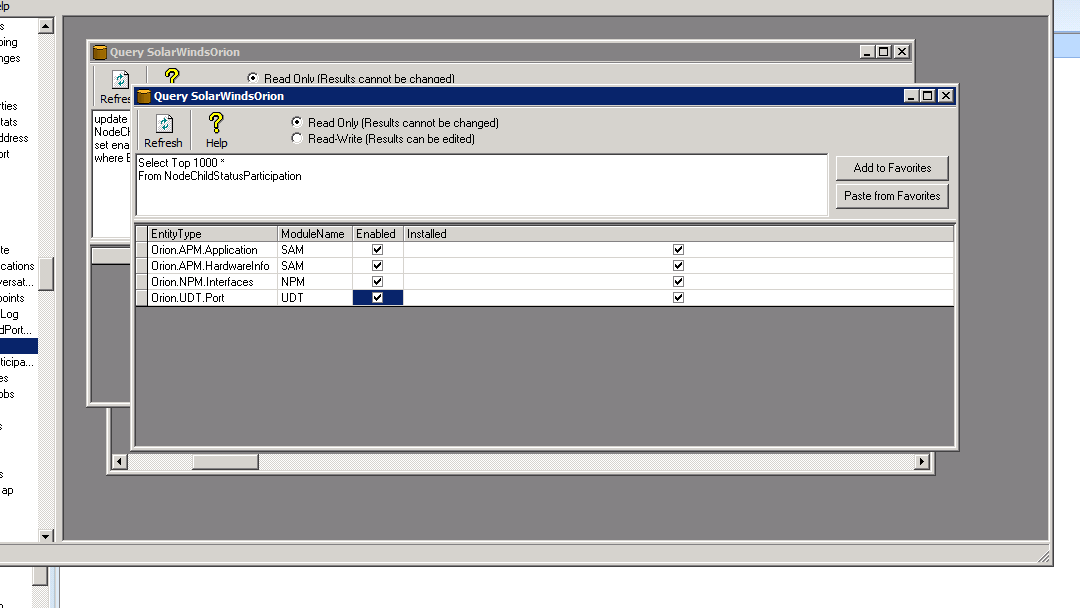The image size is (1080, 608).
Task: Sort by Installed column header
Action: click(678, 234)
